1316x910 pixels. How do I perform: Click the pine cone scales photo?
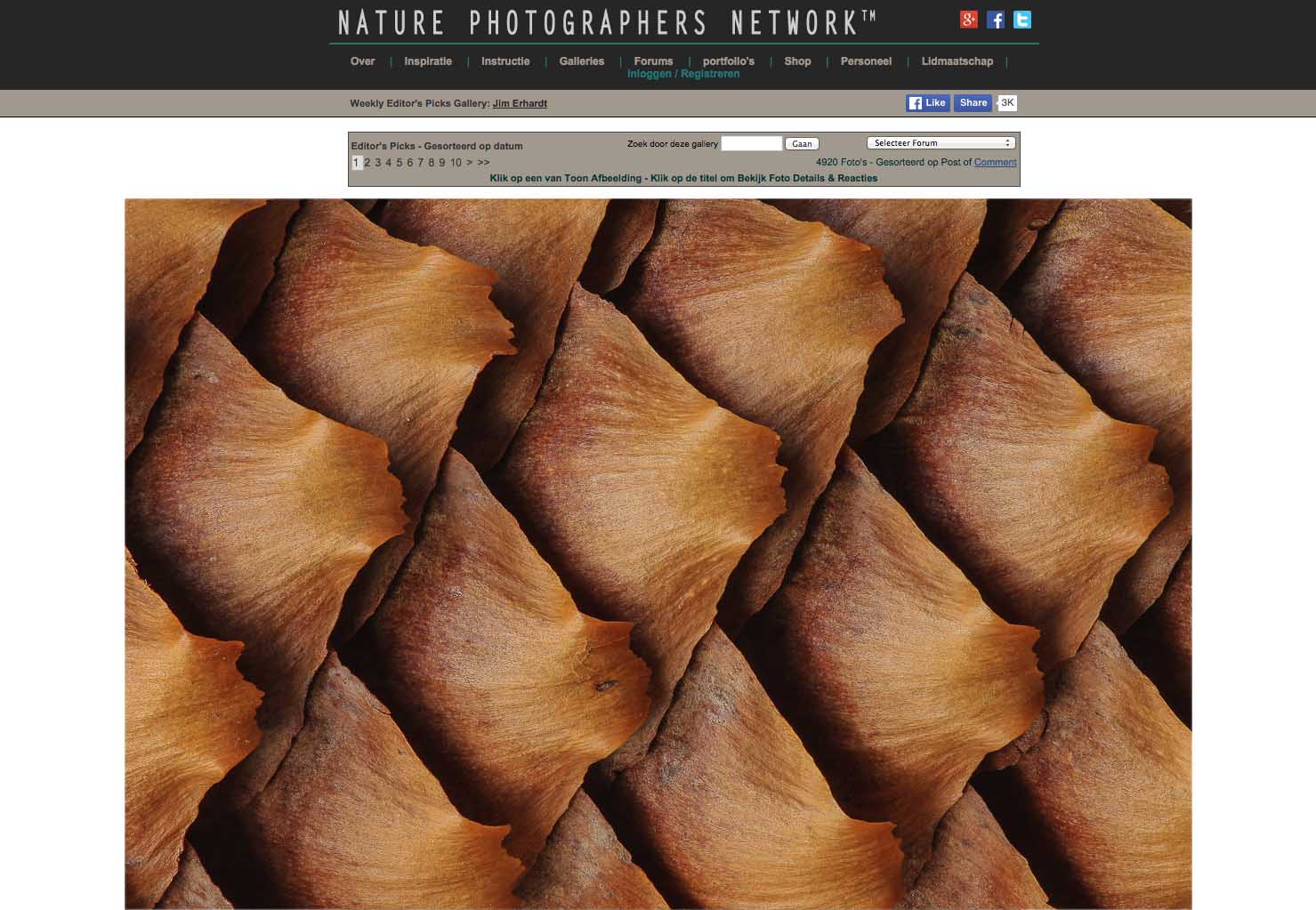click(x=658, y=553)
